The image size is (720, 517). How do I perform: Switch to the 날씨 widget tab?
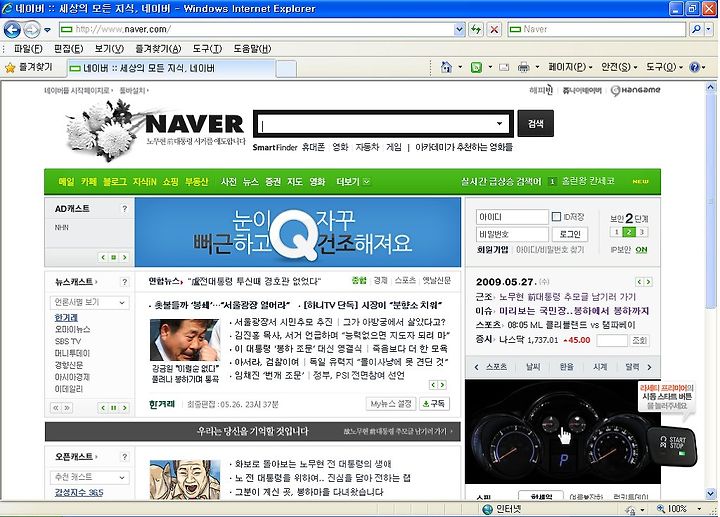click(533, 367)
